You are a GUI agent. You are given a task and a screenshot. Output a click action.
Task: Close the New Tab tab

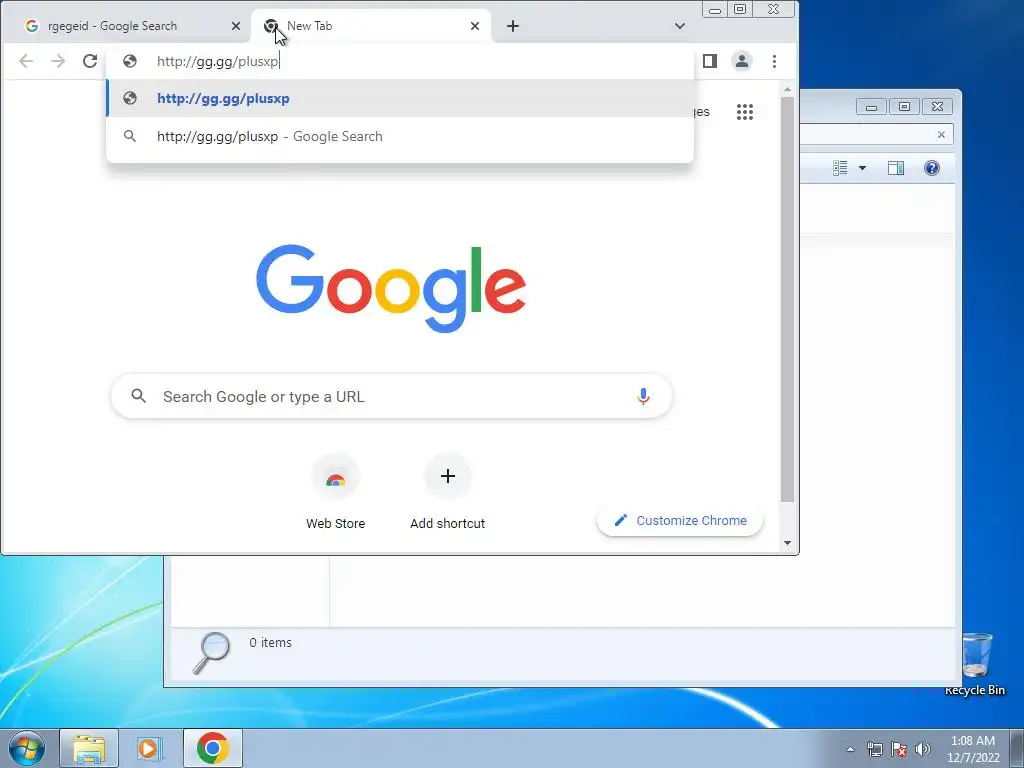(475, 26)
